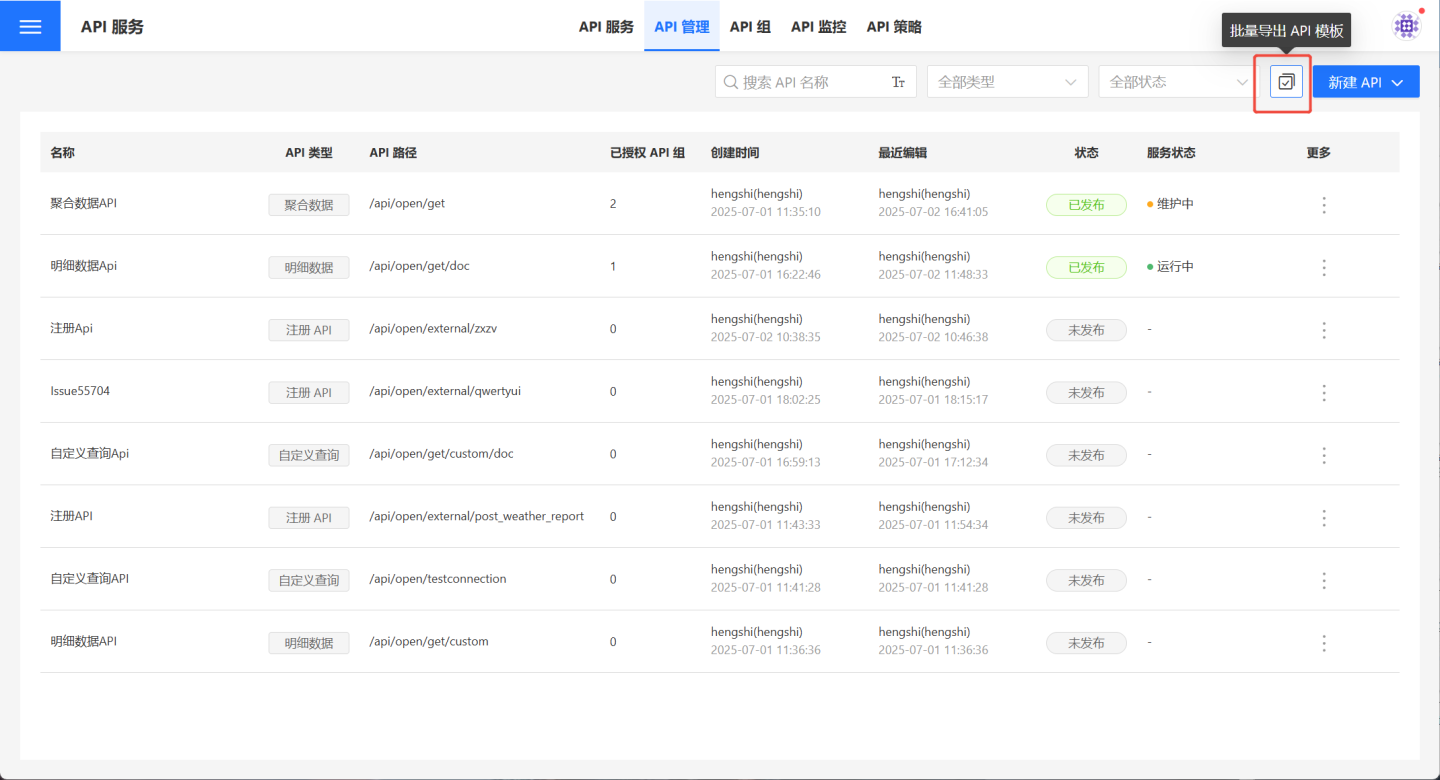Open the hamburger menu in top-left

point(30,26)
